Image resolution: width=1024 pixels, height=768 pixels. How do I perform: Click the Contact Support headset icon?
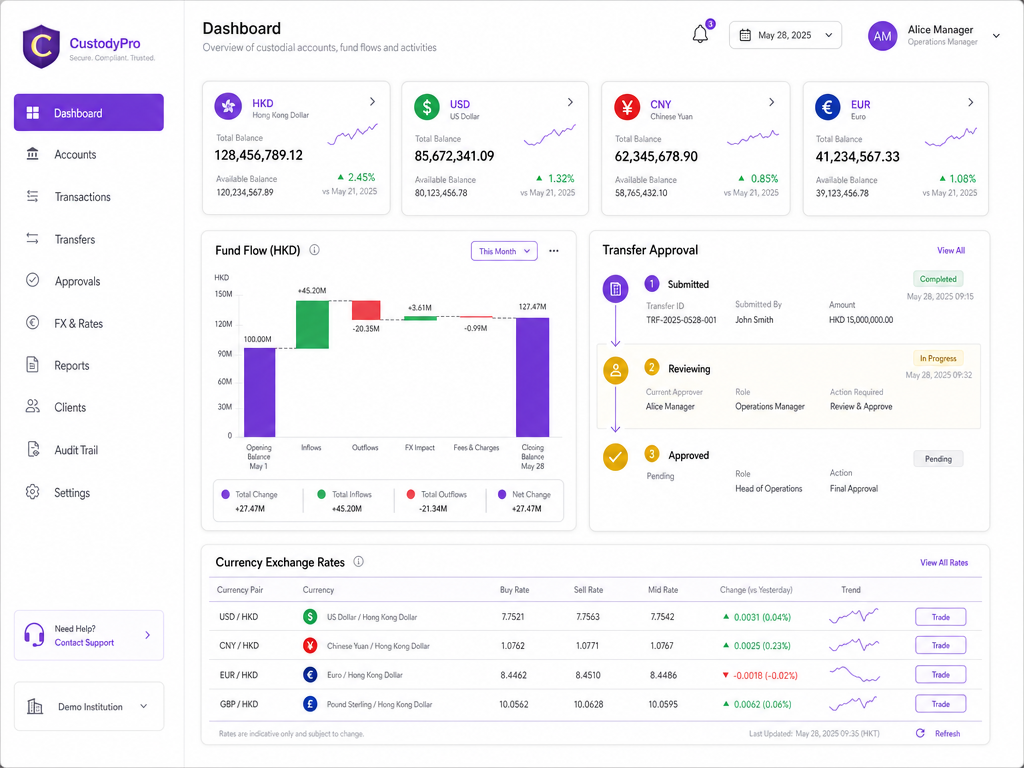34,635
